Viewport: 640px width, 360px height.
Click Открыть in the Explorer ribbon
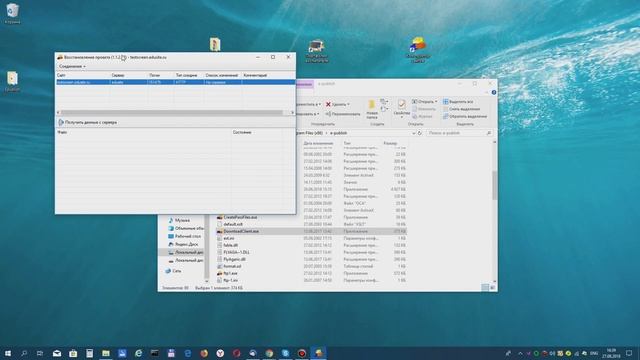pos(424,101)
